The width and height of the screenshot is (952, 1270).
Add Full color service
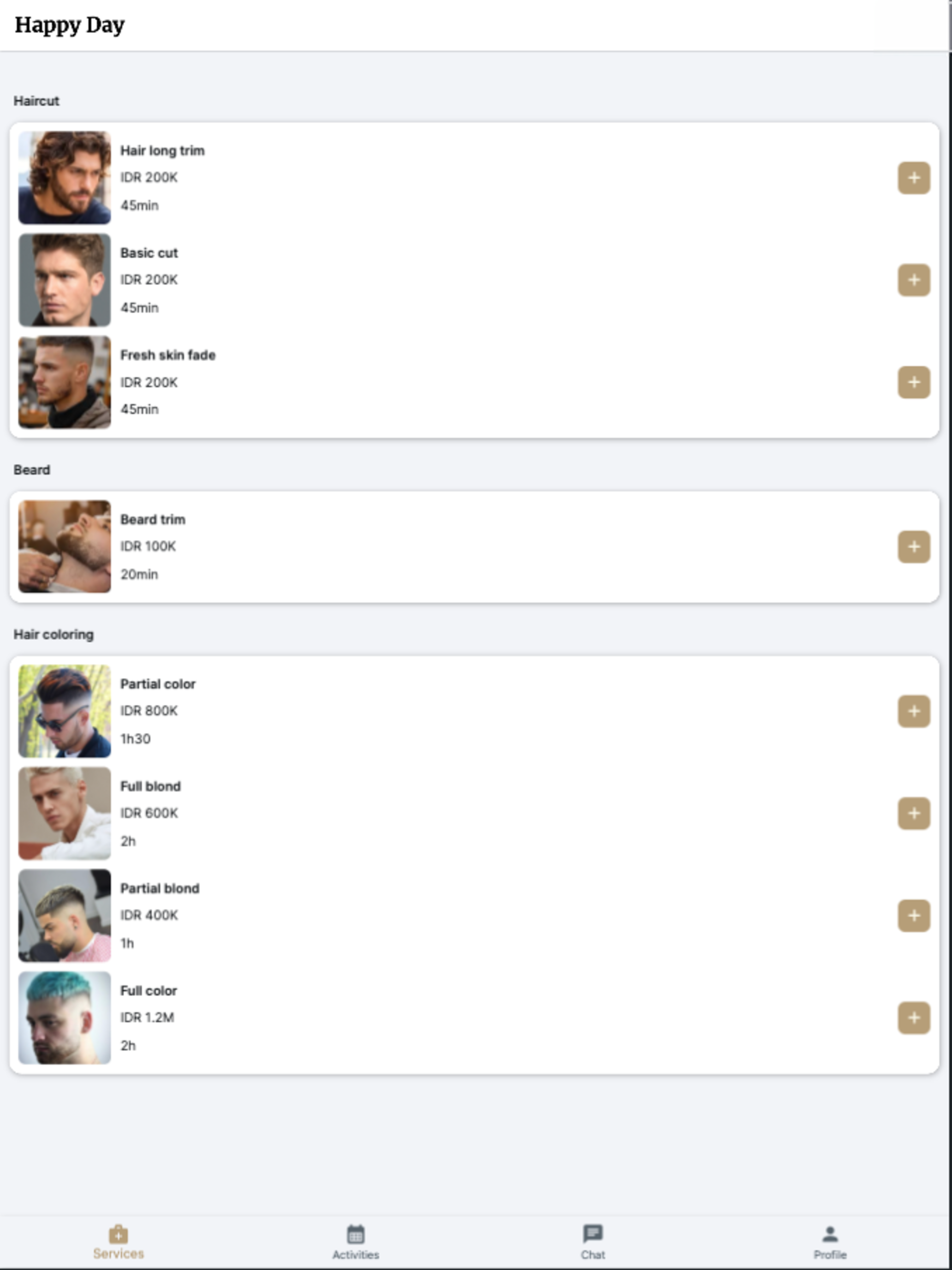coord(914,1018)
